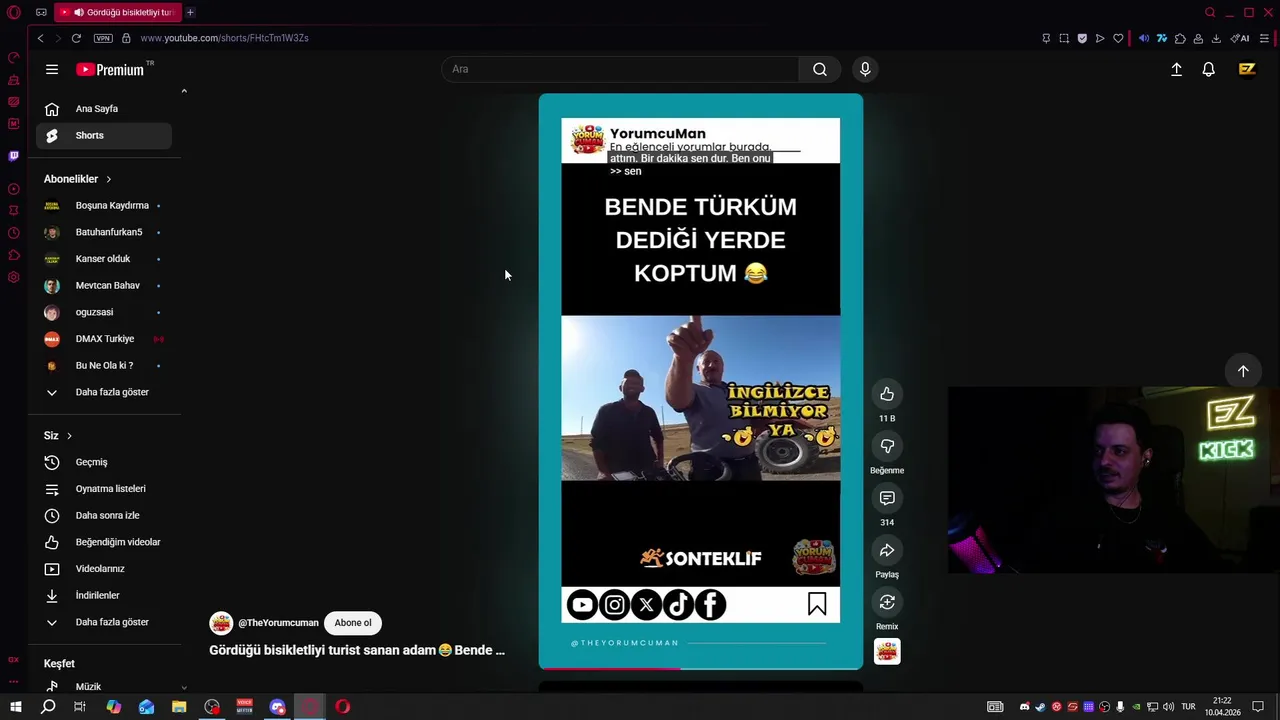Open Batuhanfurkan5 channel
The width and height of the screenshot is (1280, 720).
(104, 232)
